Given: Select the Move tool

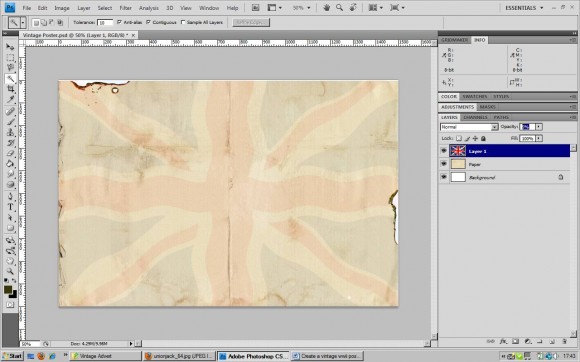Looking at the screenshot, I should (x=10, y=47).
